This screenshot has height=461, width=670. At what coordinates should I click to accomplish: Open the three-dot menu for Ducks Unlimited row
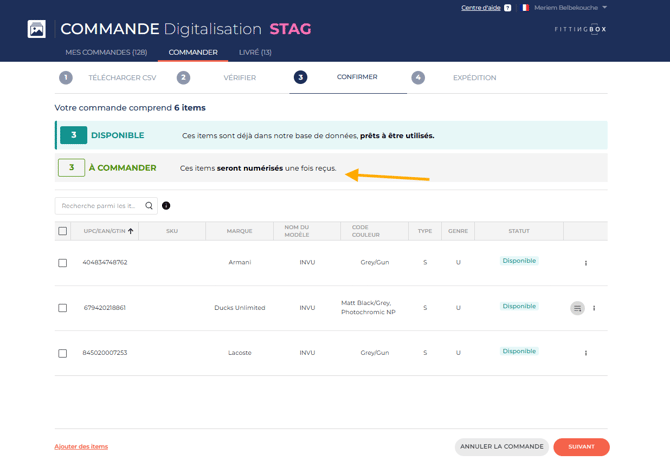[594, 308]
